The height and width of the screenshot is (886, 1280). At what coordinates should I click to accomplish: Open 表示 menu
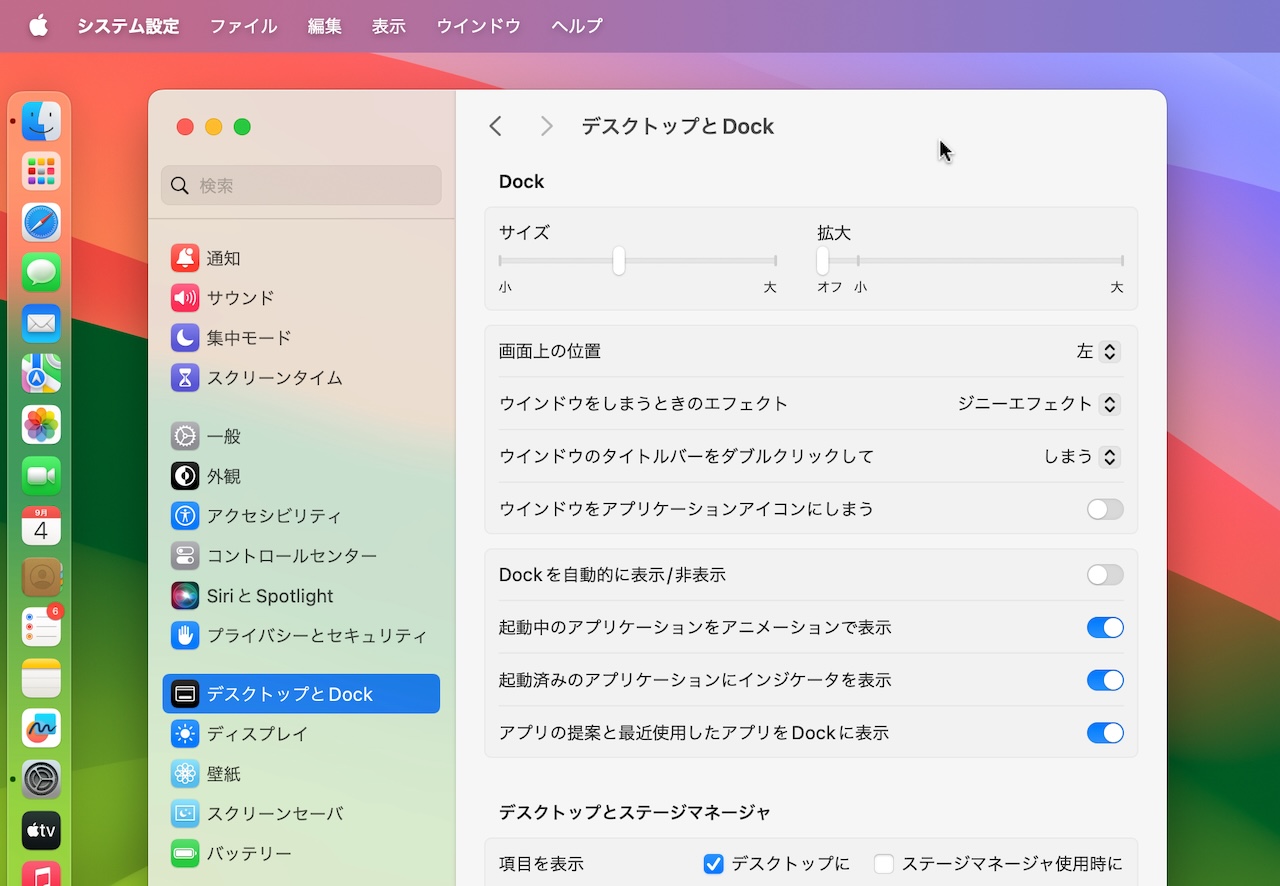click(x=389, y=26)
